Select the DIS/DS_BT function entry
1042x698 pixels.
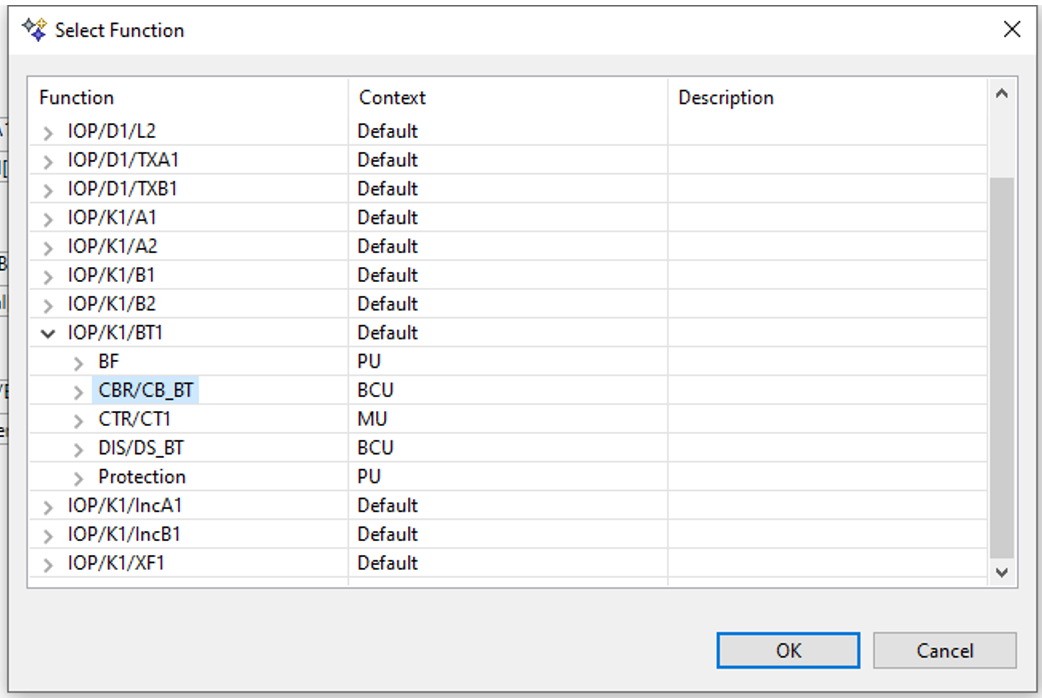tap(139, 448)
